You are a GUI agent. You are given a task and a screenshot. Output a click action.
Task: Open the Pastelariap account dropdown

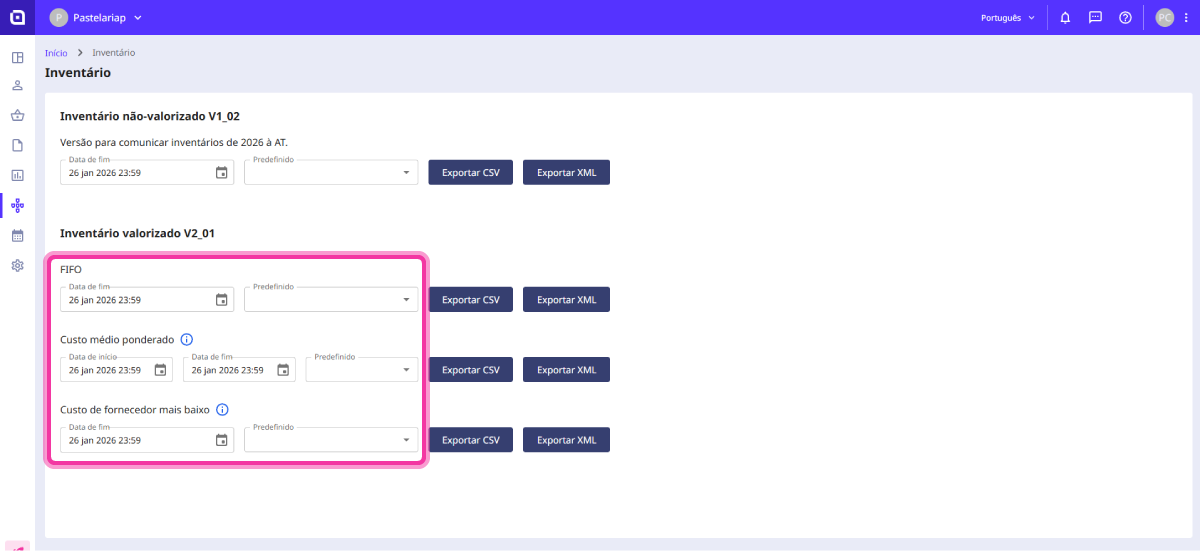96,17
